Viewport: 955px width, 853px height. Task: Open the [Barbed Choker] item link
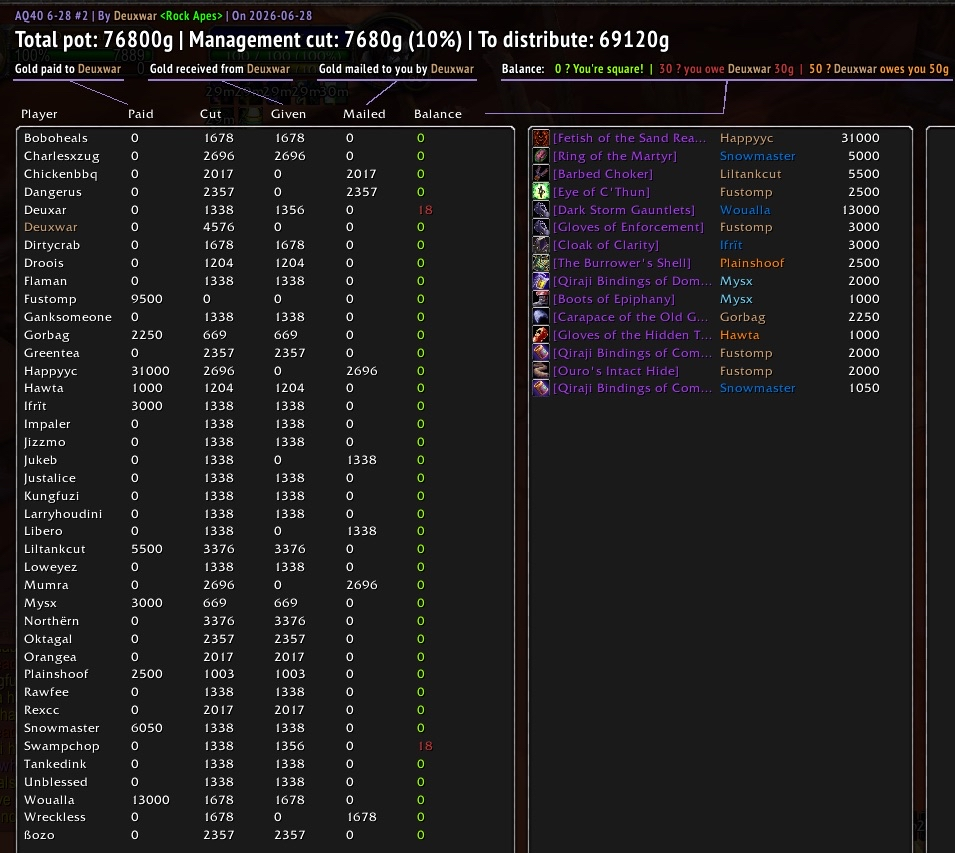tap(602, 174)
